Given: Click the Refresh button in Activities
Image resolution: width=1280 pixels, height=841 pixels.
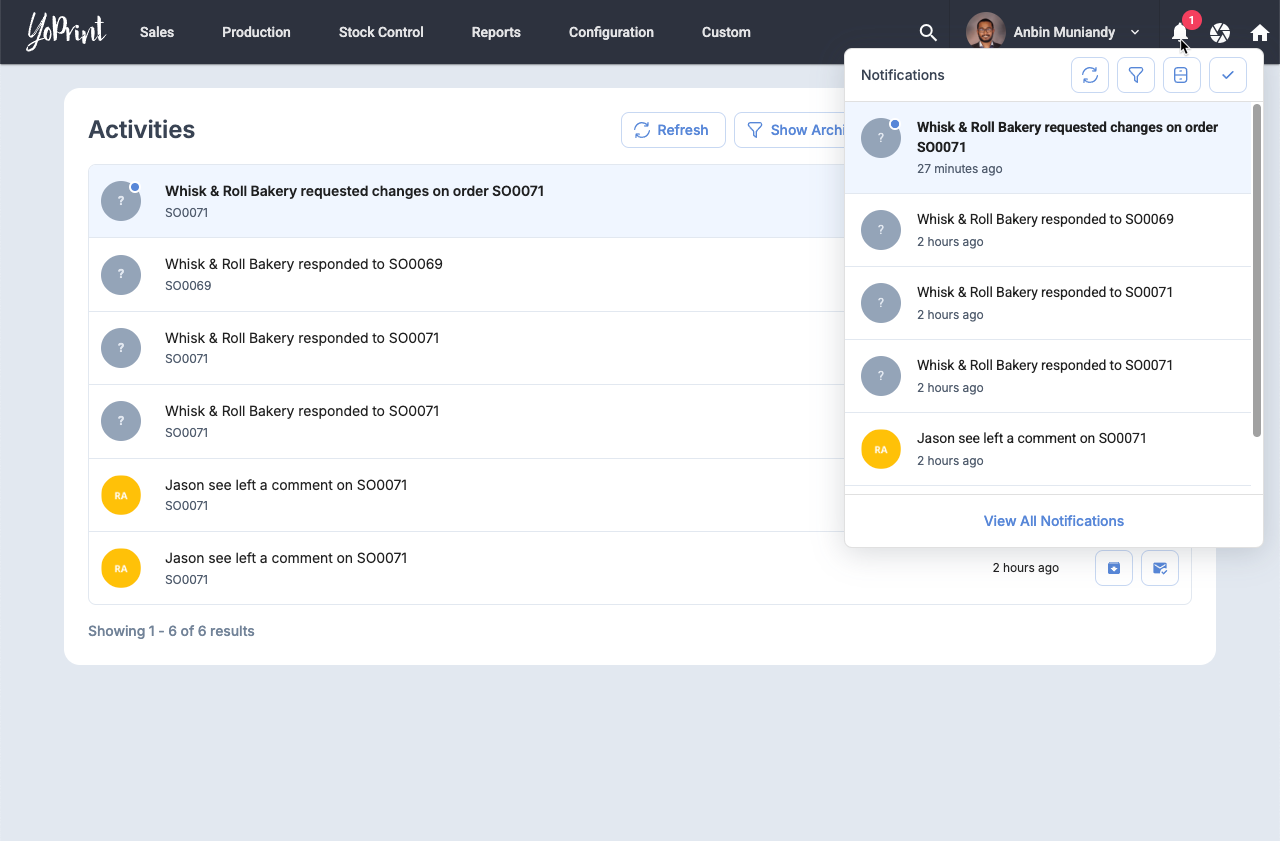Looking at the screenshot, I should pos(673,130).
